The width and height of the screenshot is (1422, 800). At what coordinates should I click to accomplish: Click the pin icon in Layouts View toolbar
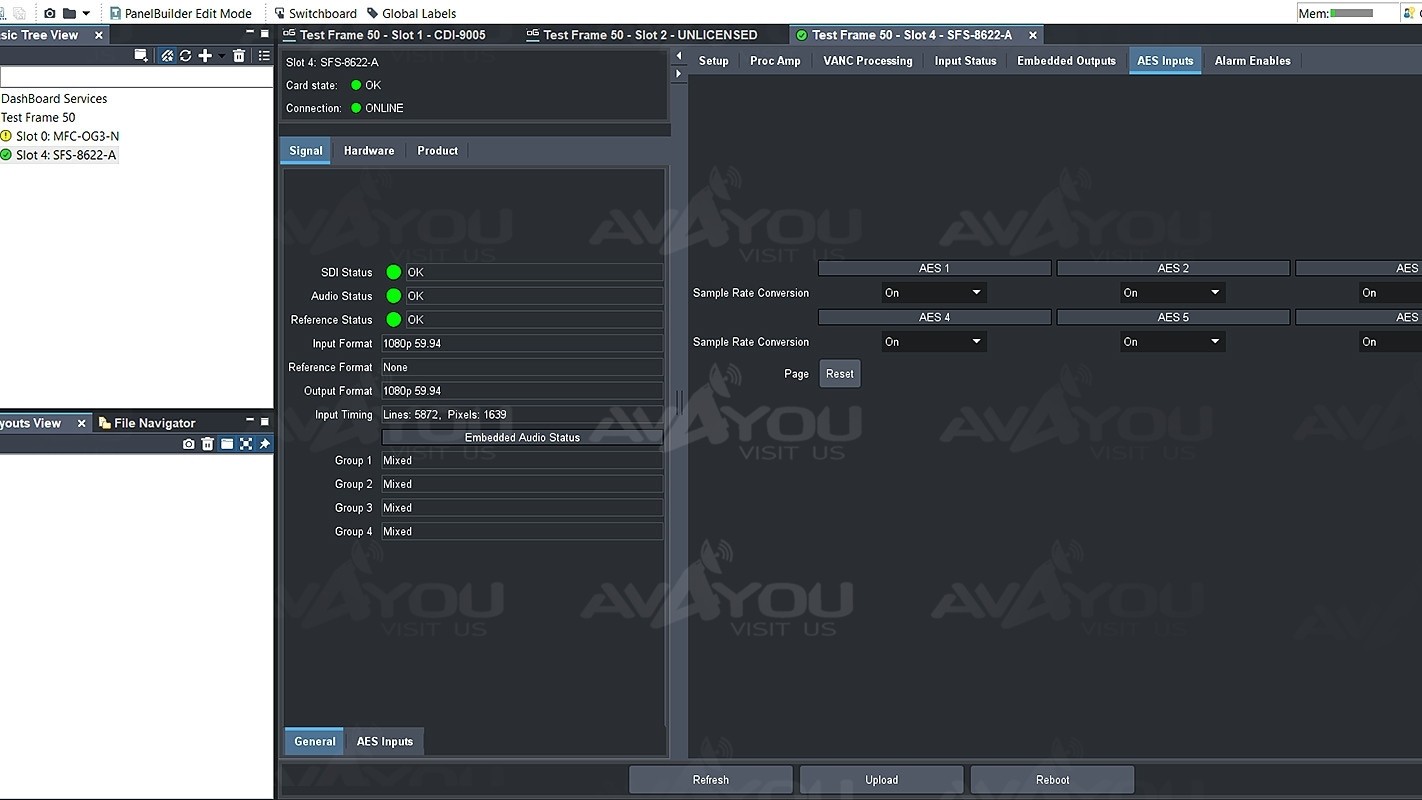tap(264, 444)
